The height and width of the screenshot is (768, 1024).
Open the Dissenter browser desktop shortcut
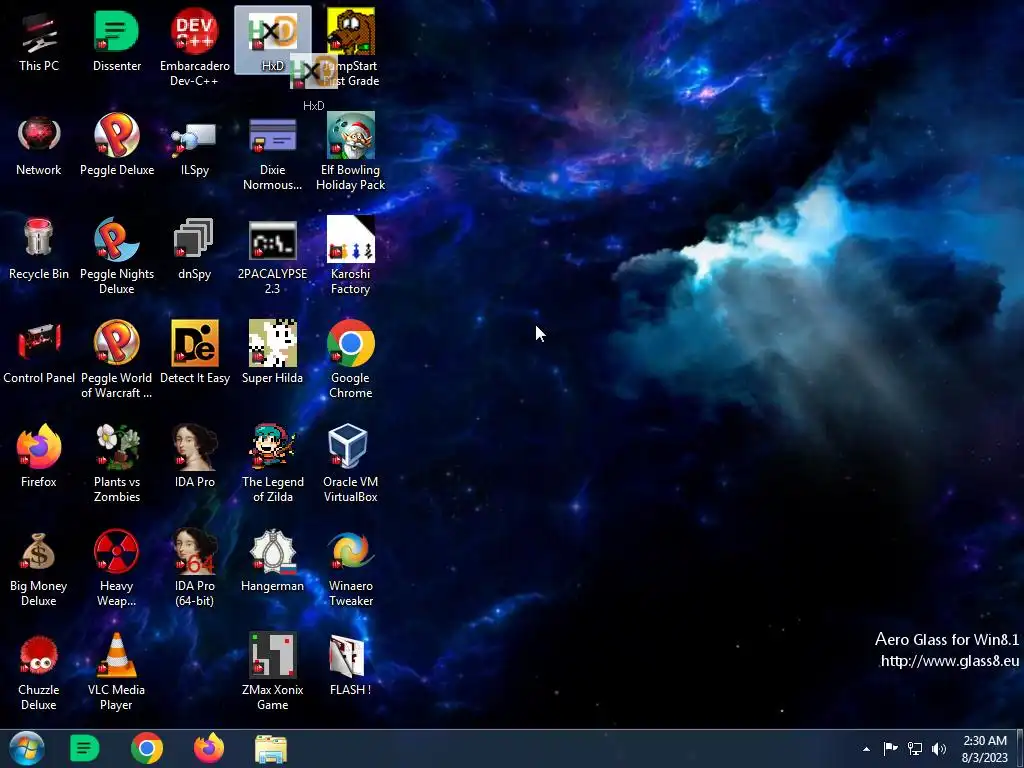click(x=117, y=40)
